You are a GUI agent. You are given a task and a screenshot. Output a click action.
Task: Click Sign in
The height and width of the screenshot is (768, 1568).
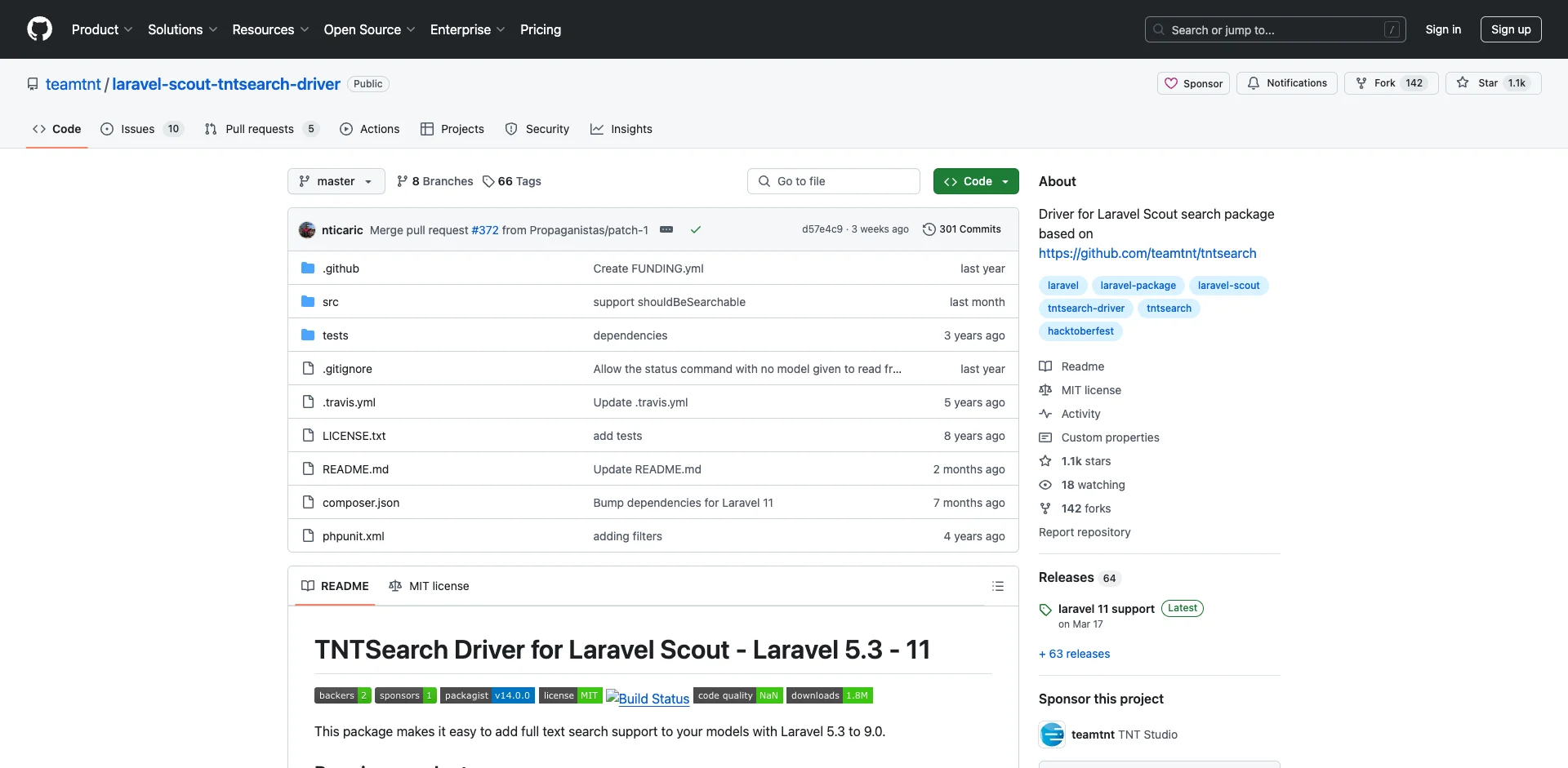1443,29
